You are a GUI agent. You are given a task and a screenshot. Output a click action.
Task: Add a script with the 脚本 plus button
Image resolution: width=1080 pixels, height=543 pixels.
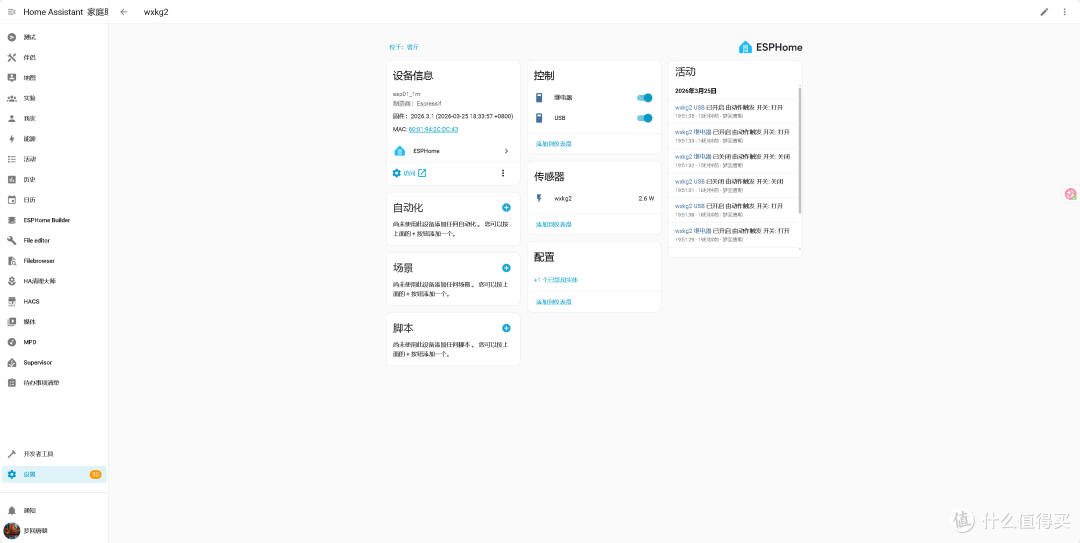pos(506,328)
